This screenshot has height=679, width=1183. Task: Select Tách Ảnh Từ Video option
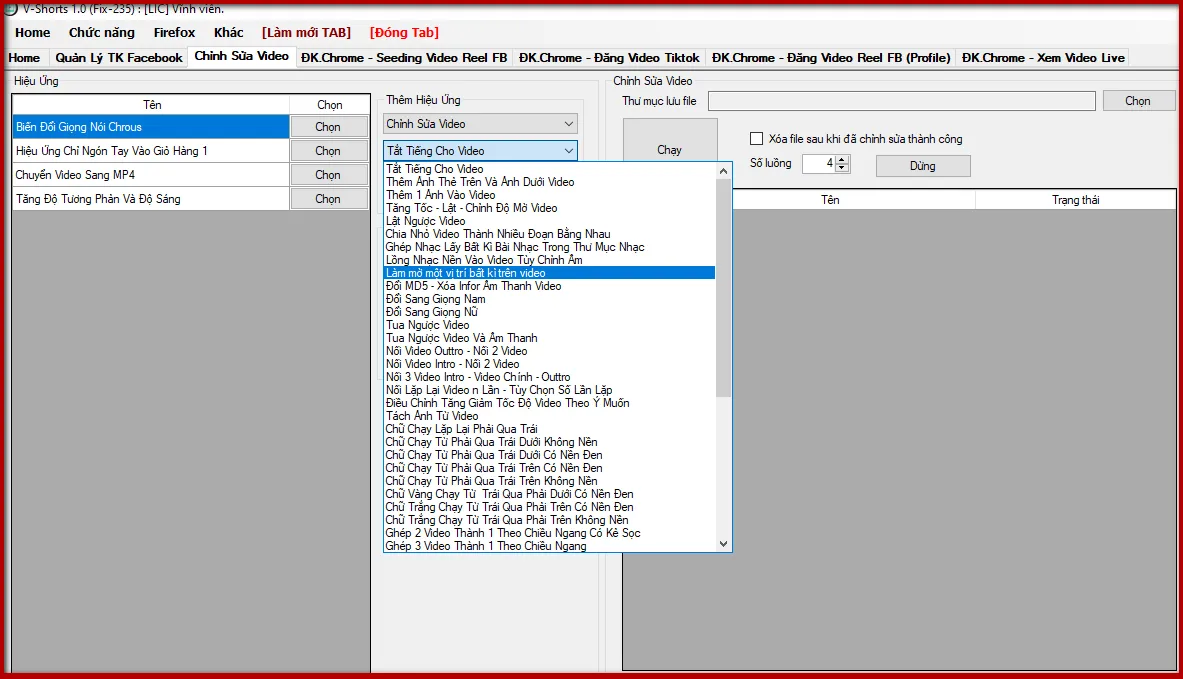pyautogui.click(x=549, y=416)
